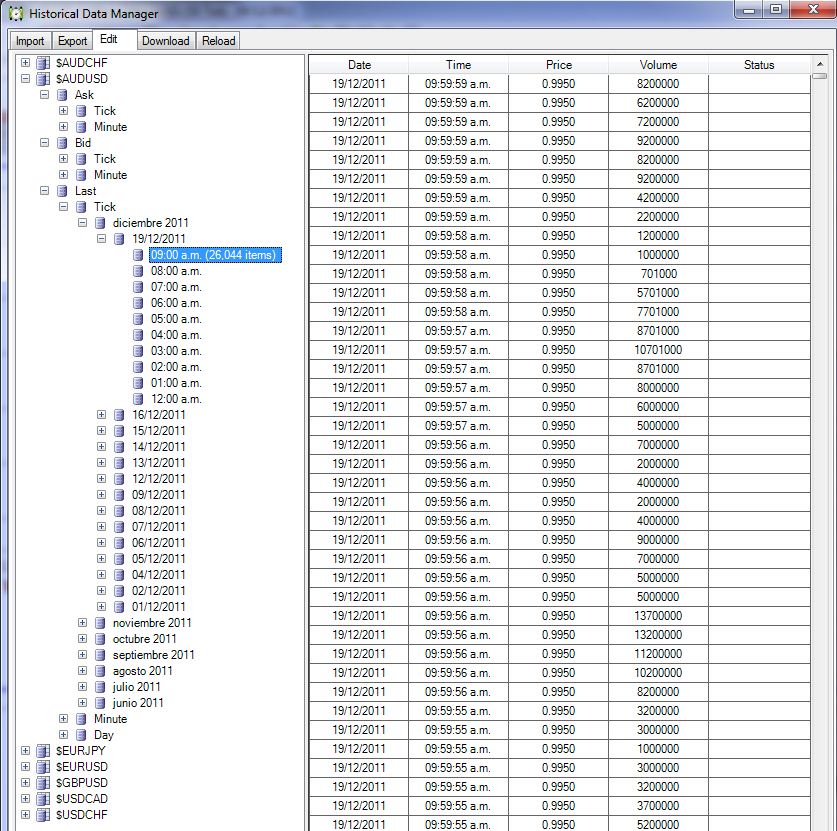Click the $AUDCHF instrument table icon
The height and width of the screenshot is (831, 837).
point(43,63)
